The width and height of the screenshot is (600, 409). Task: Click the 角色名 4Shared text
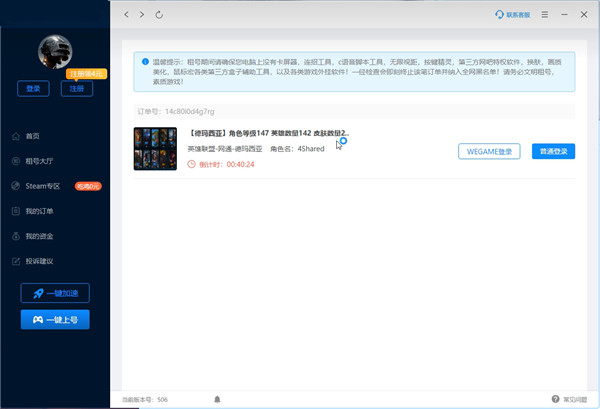297,149
